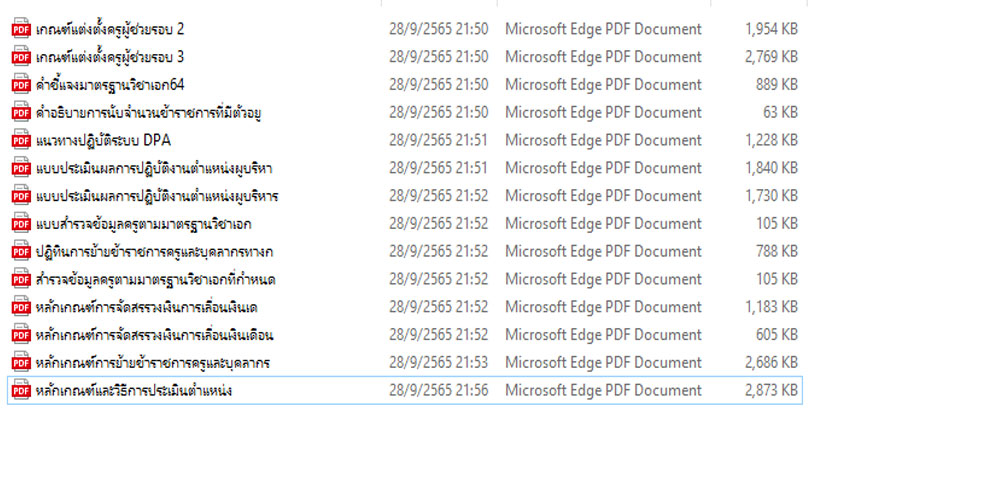Image resolution: width=996 pixels, height=500 pixels.
Task: Click PDF icon of หลักเกณฑ์และวิธีการประเมินตำแหน่ง
Action: tap(20, 390)
